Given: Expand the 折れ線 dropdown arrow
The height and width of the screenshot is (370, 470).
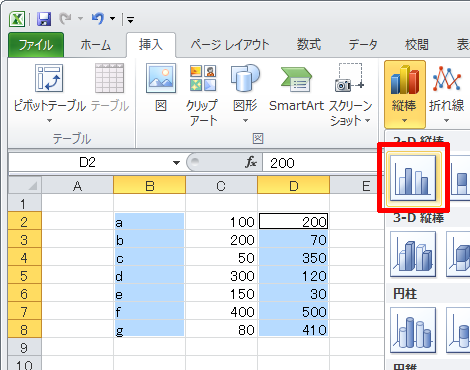Looking at the screenshot, I should click(x=447, y=120).
